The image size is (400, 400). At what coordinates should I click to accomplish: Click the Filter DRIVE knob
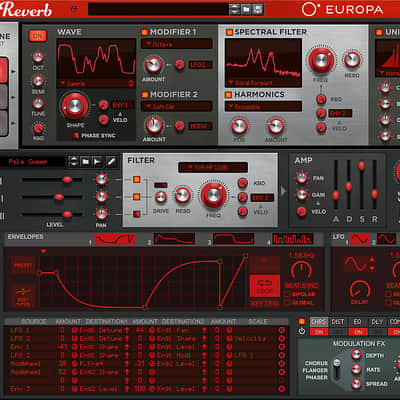click(x=161, y=197)
